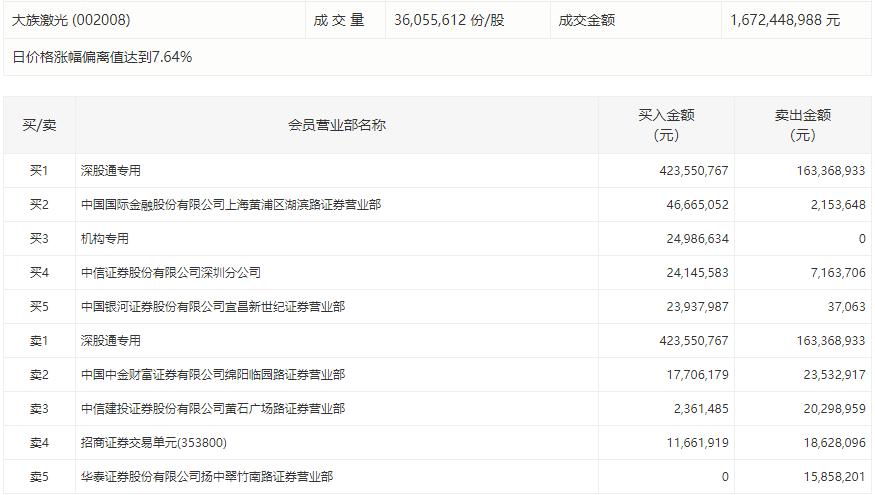Viewport: 875px width, 495px height.
Task: Click the 买/卖 column header
Action: [x=39, y=125]
